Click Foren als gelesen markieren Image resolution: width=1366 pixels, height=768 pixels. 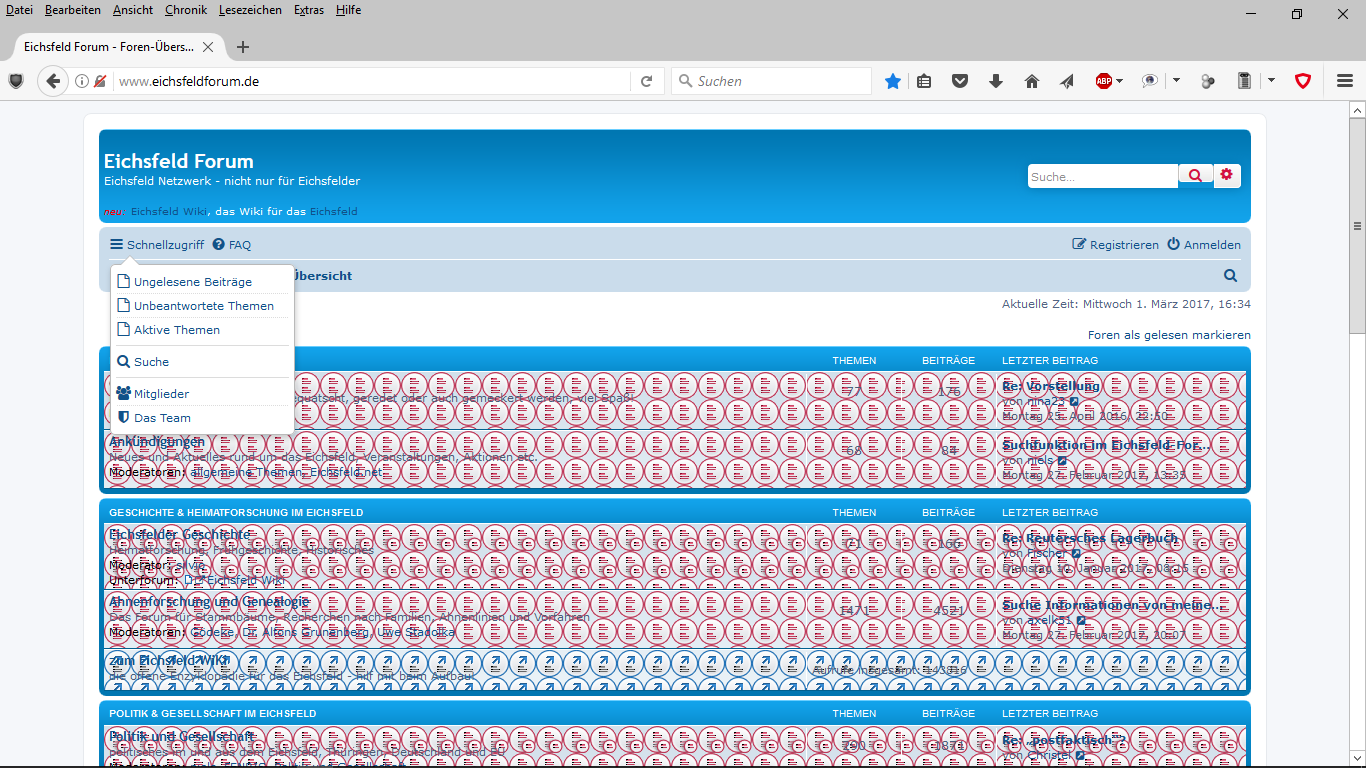pyautogui.click(x=1169, y=335)
